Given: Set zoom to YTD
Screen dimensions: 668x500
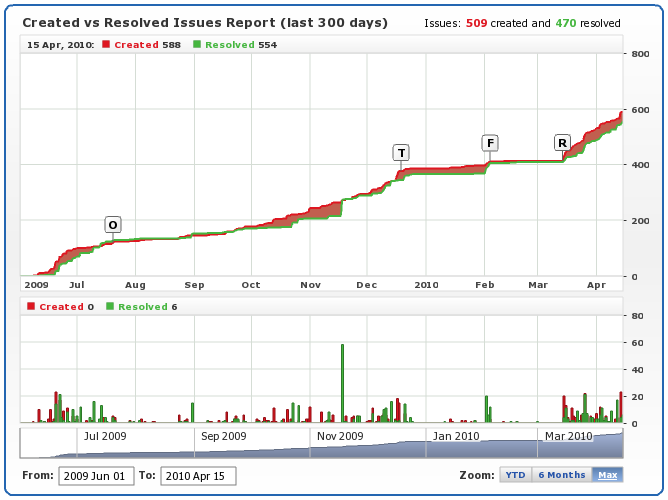Looking at the screenshot, I should coord(514,475).
